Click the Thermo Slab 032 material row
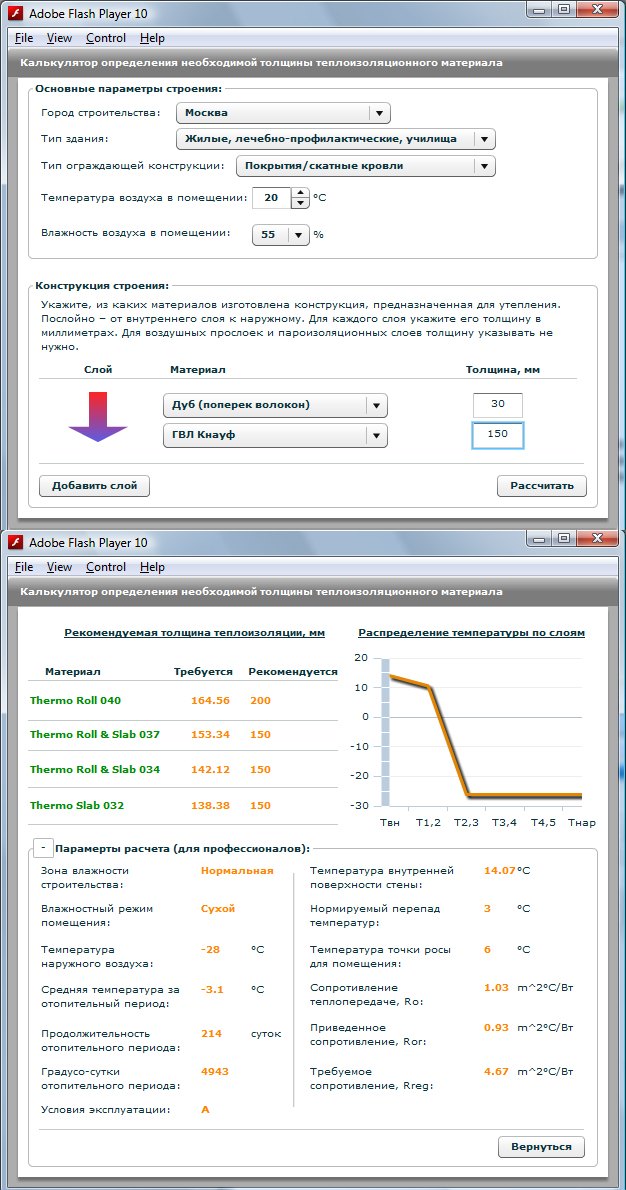Viewport: 626px width, 1190px height. (183, 805)
